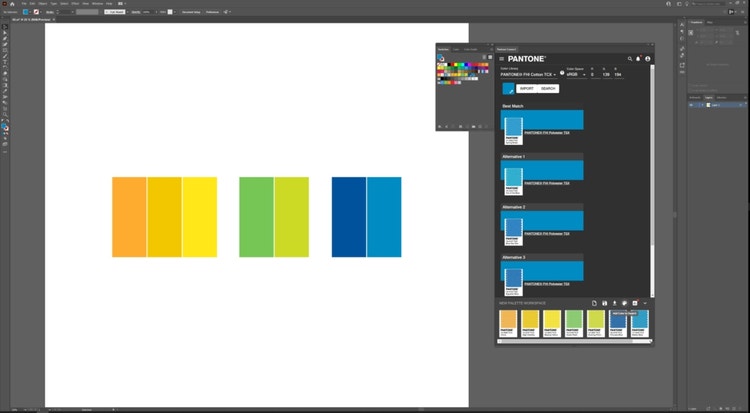The width and height of the screenshot is (750, 413).
Task: Switch Swatches panel to thumbnail view
Action: pos(490,57)
